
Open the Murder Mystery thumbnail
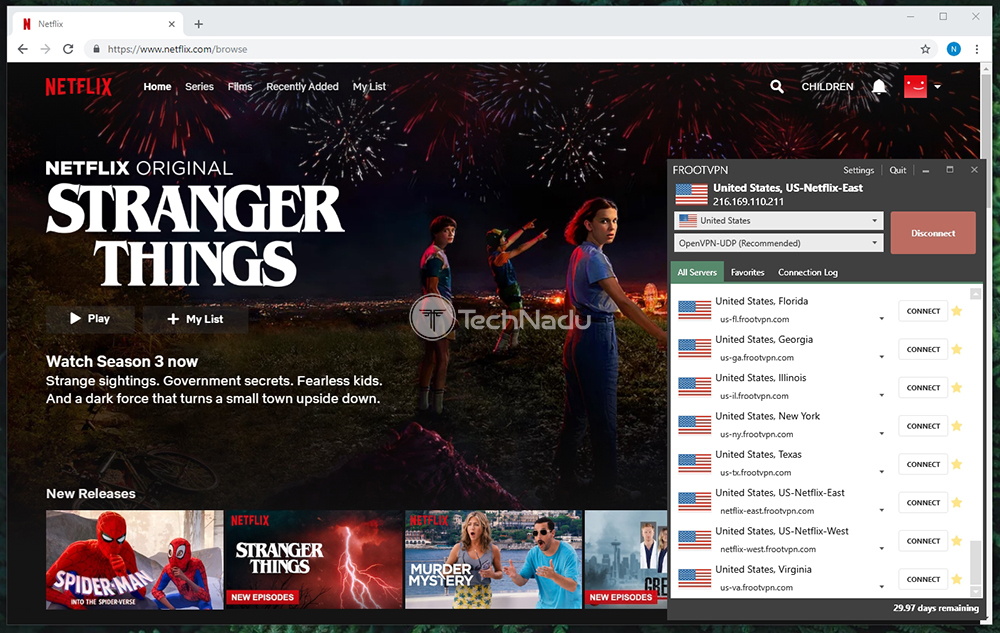pos(494,560)
